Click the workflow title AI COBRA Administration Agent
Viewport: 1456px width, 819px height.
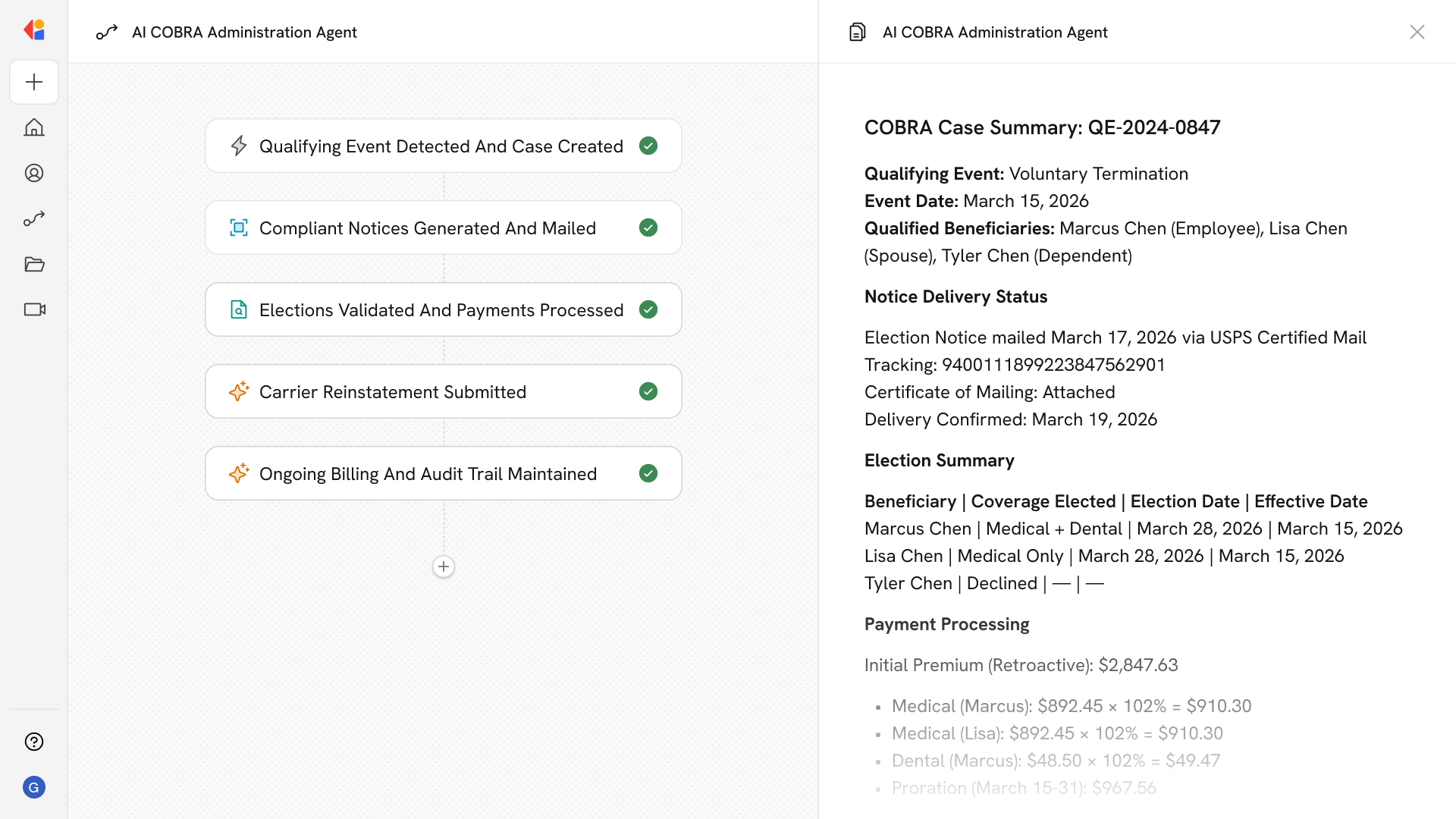(243, 32)
